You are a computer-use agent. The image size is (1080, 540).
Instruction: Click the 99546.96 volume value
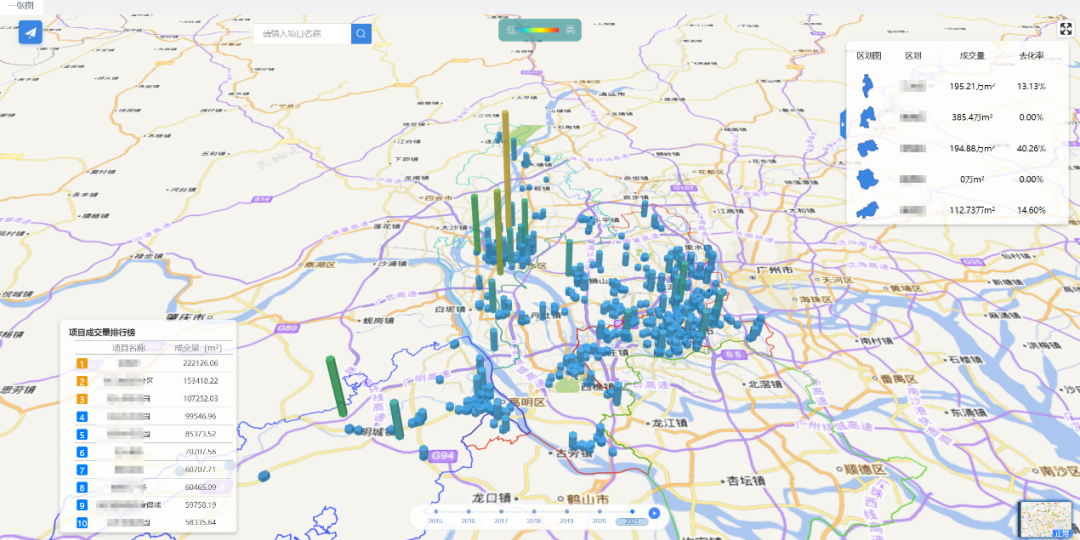(200, 417)
